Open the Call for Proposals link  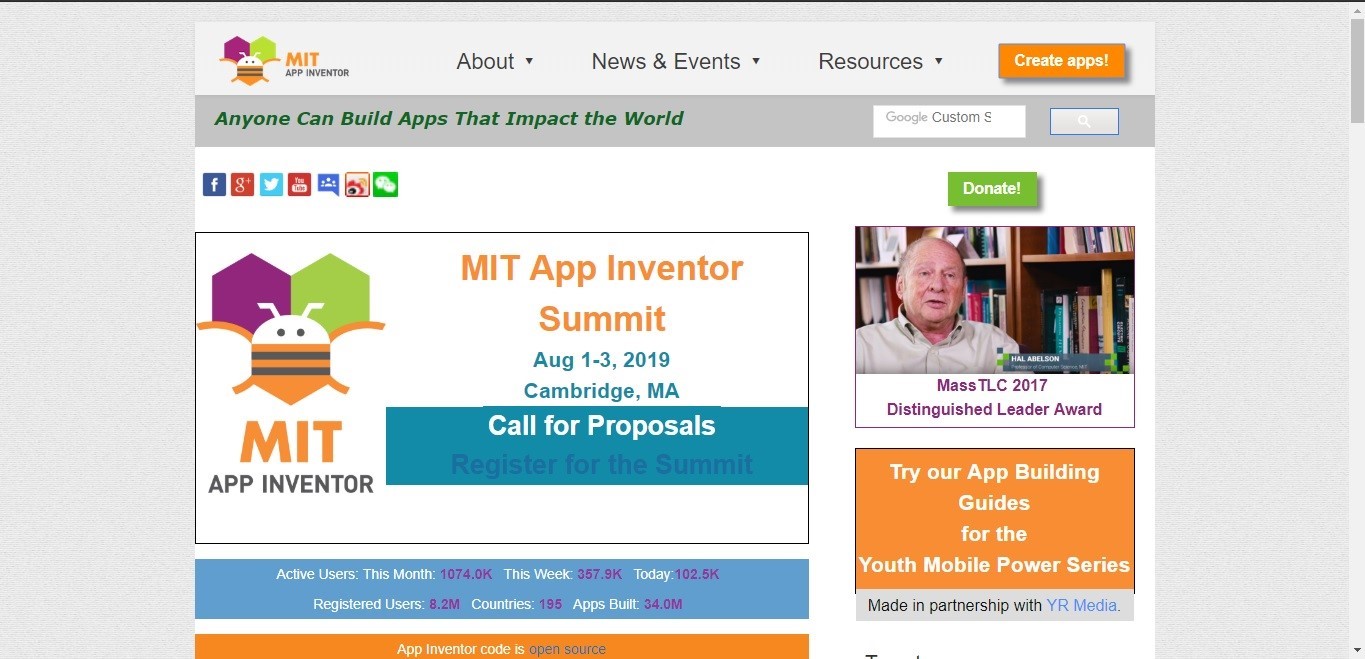[602, 426]
